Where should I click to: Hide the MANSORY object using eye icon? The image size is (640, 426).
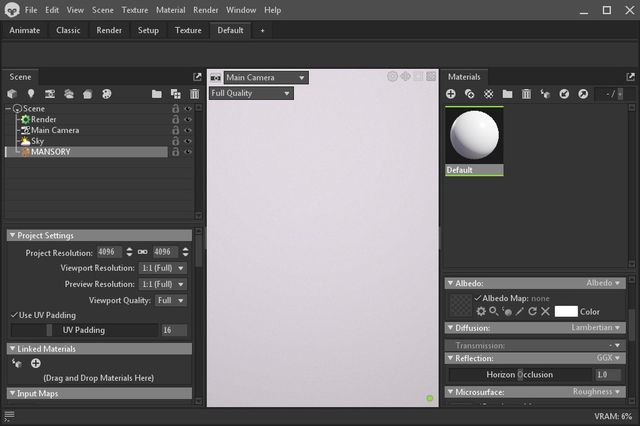click(x=188, y=152)
